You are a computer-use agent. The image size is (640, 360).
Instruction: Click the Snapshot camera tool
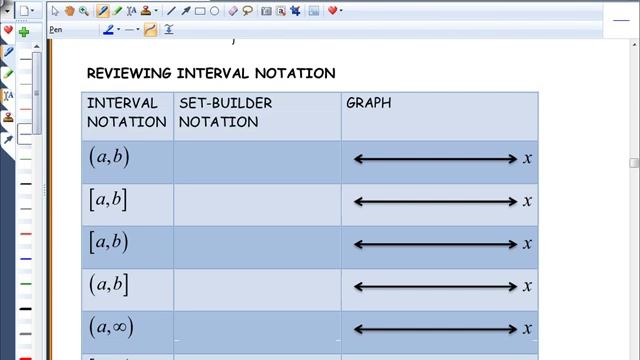point(266,11)
